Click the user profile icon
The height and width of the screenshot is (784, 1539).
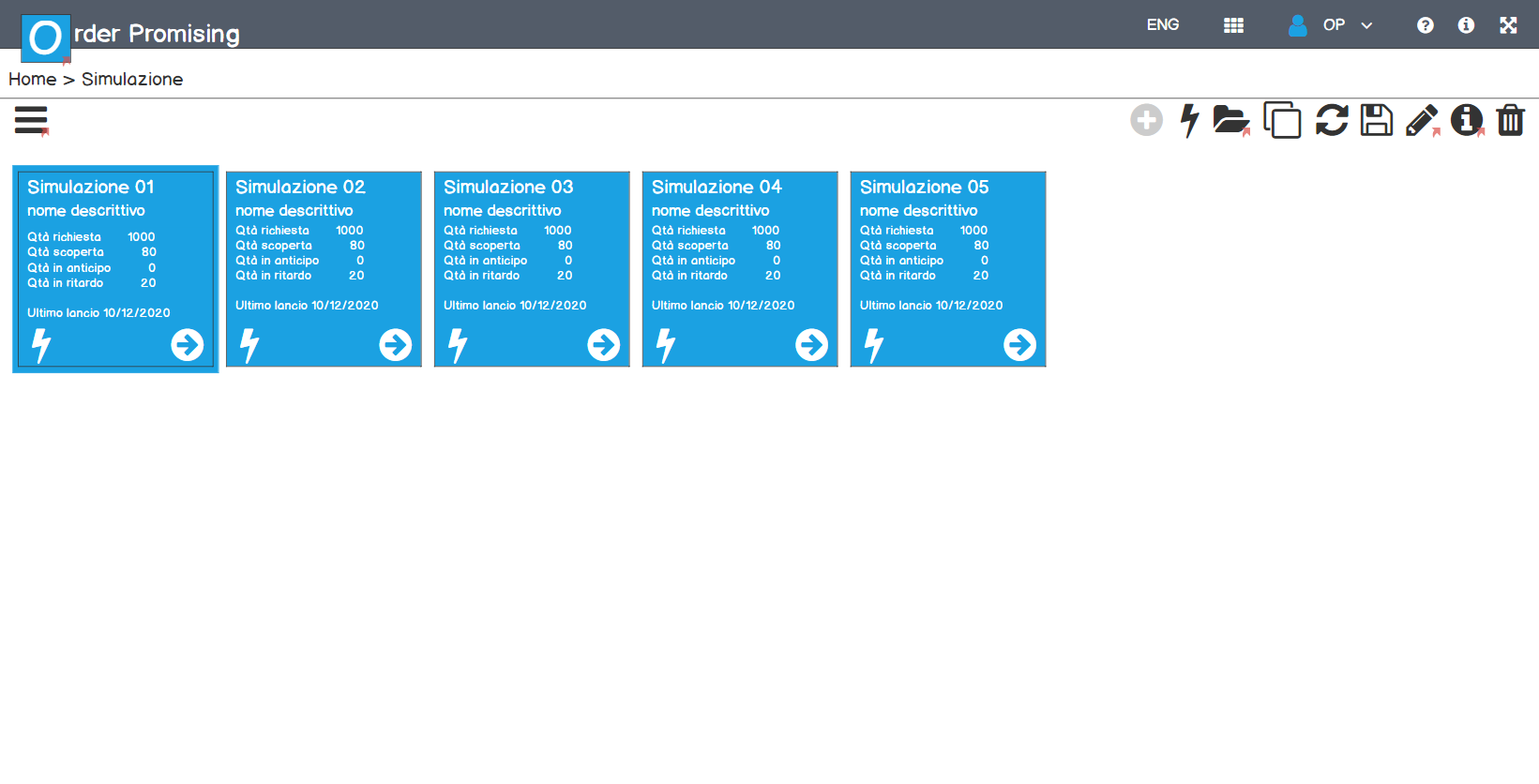[1297, 25]
